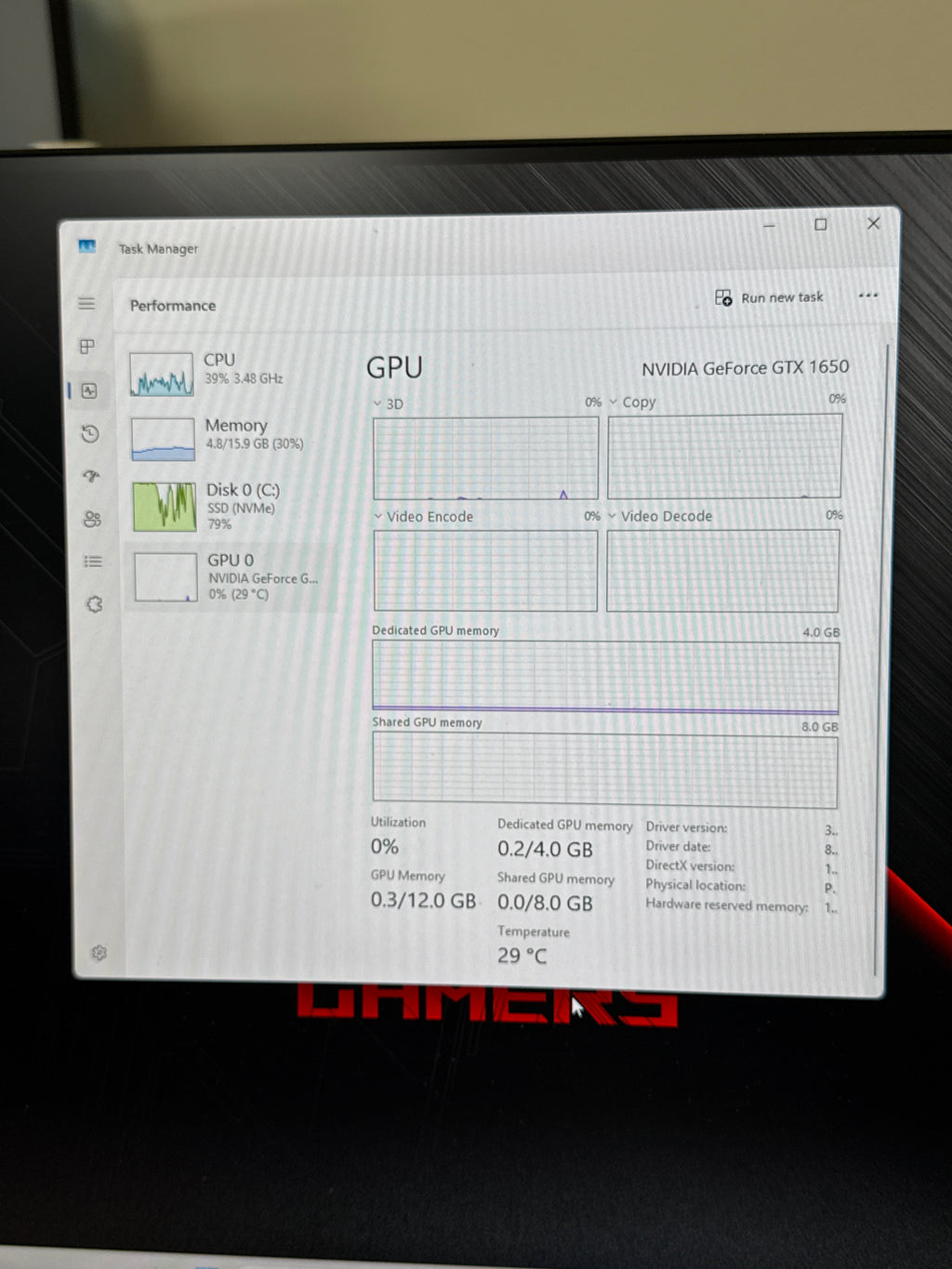Click the Video Encode graph
Image resolution: width=952 pixels, height=1269 pixels.
click(484, 571)
